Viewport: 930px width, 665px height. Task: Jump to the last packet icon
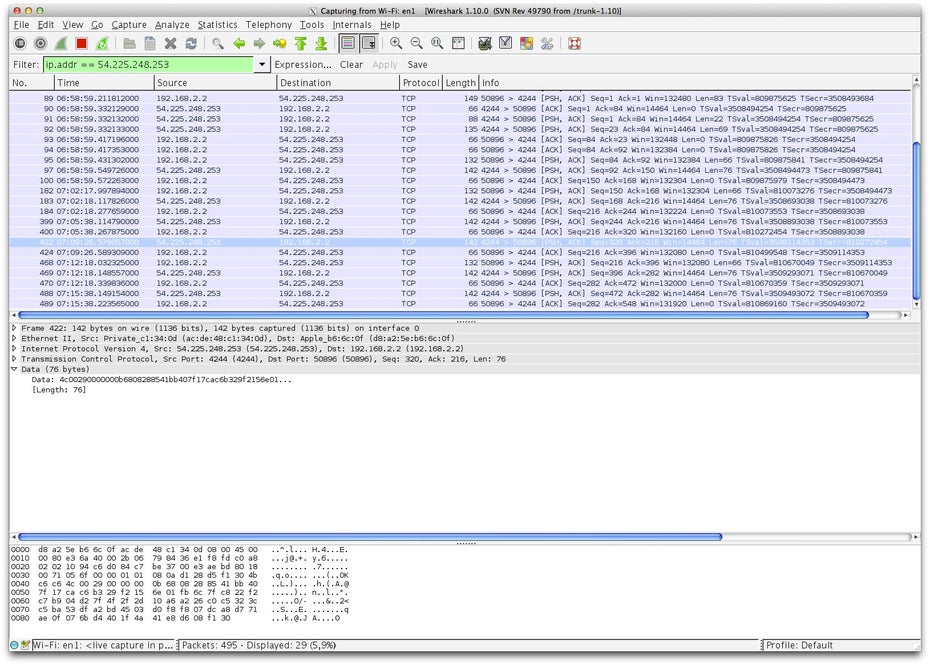point(321,43)
